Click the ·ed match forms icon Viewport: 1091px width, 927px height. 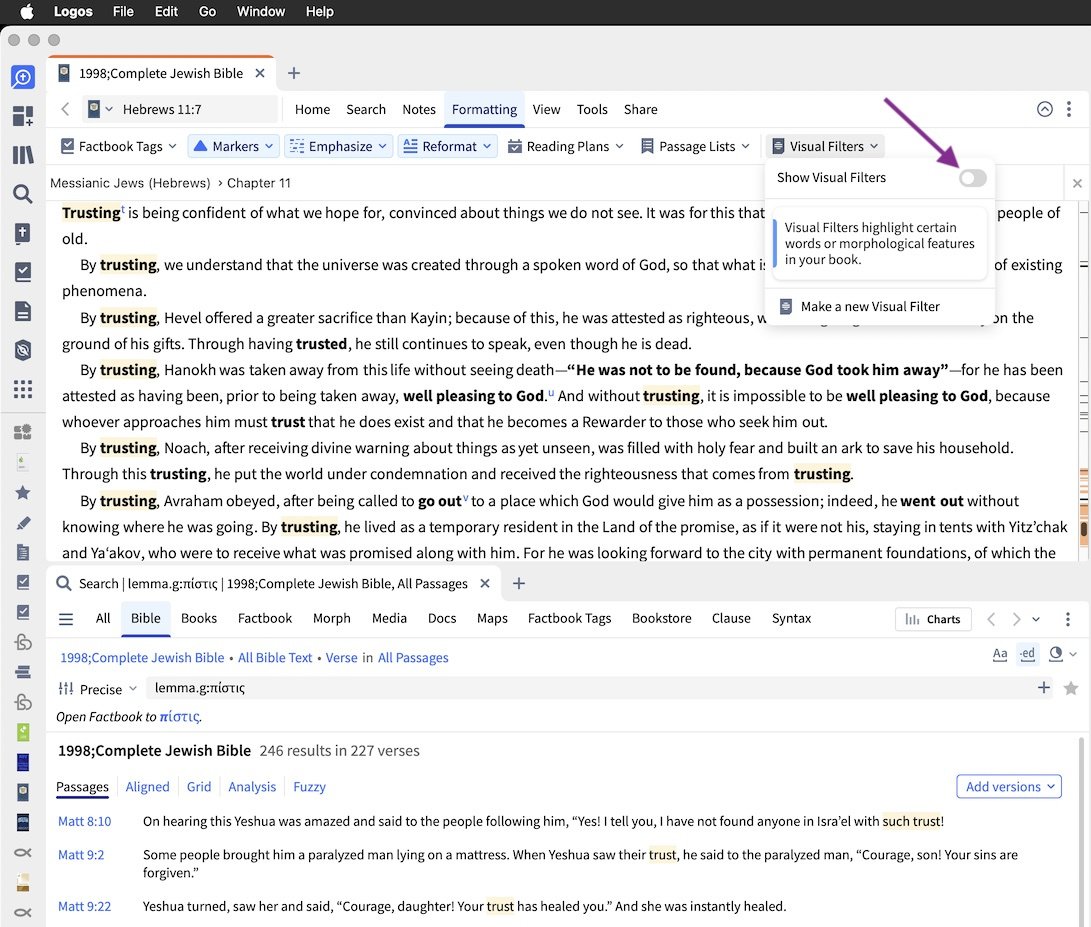(1027, 654)
